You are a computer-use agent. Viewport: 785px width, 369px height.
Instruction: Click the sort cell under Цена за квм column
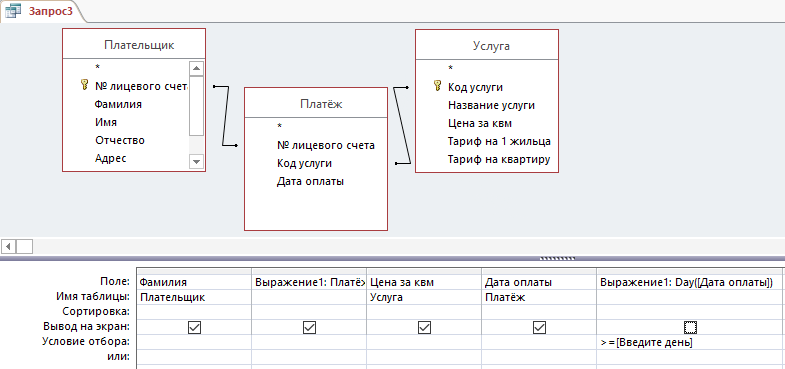pyautogui.click(x=424, y=312)
